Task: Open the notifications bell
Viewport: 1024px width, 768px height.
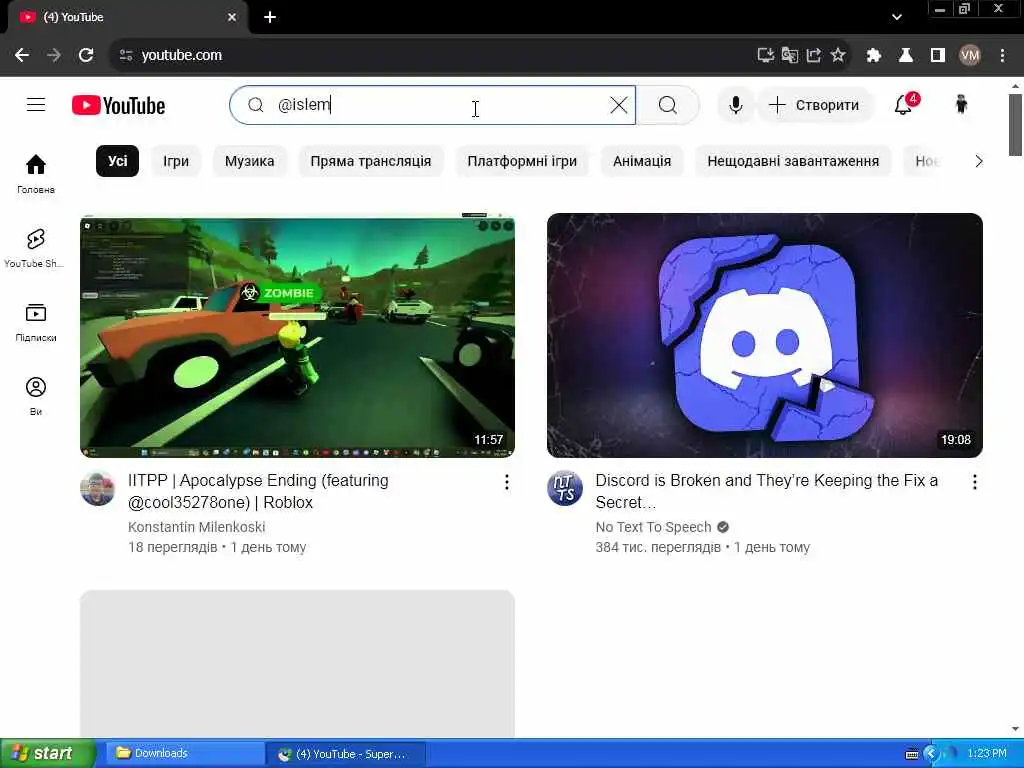Action: (904, 104)
